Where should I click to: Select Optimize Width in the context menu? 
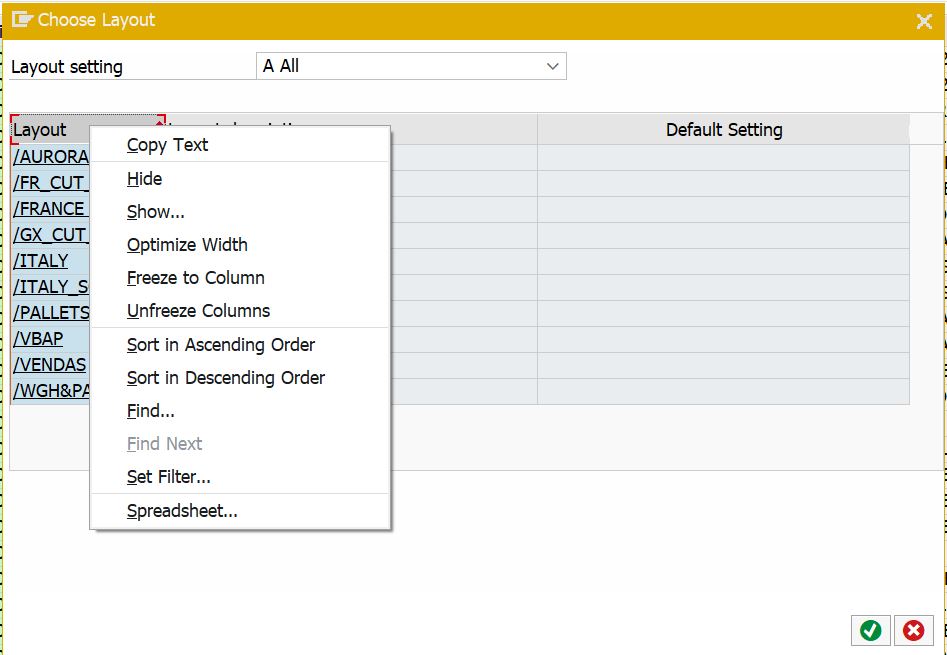tap(186, 244)
